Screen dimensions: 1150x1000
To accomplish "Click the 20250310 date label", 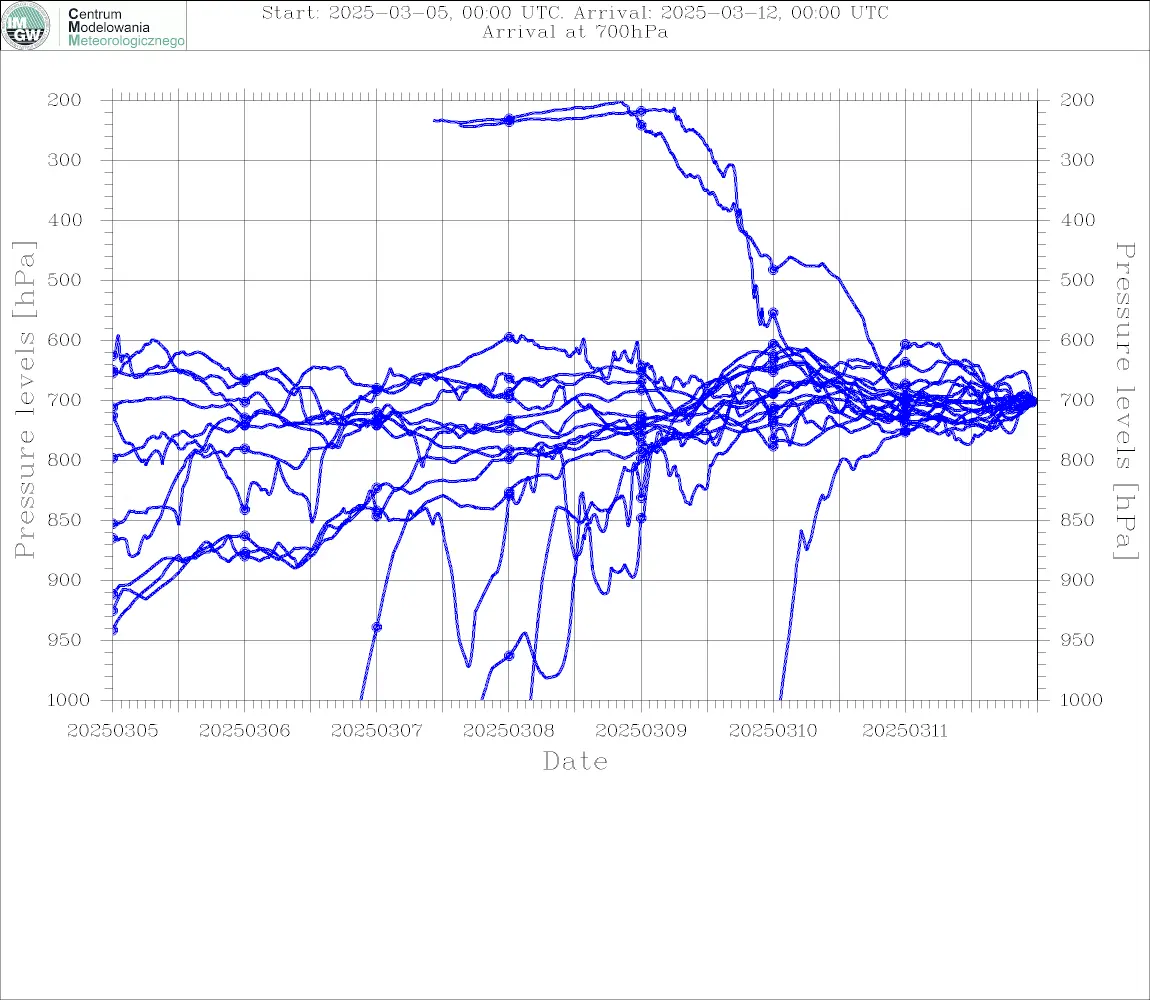I will click(773, 731).
